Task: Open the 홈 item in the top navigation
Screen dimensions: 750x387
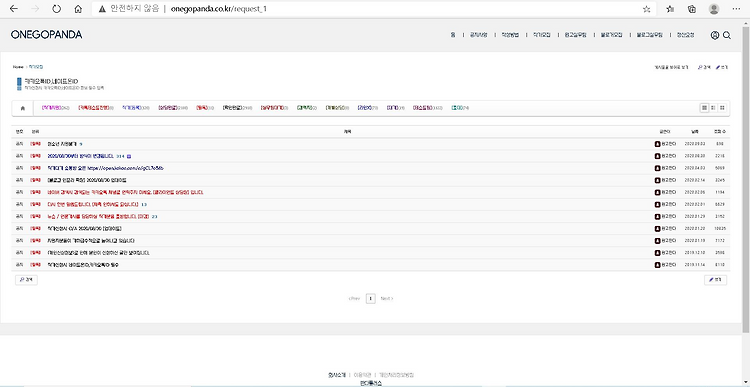Action: click(452, 35)
